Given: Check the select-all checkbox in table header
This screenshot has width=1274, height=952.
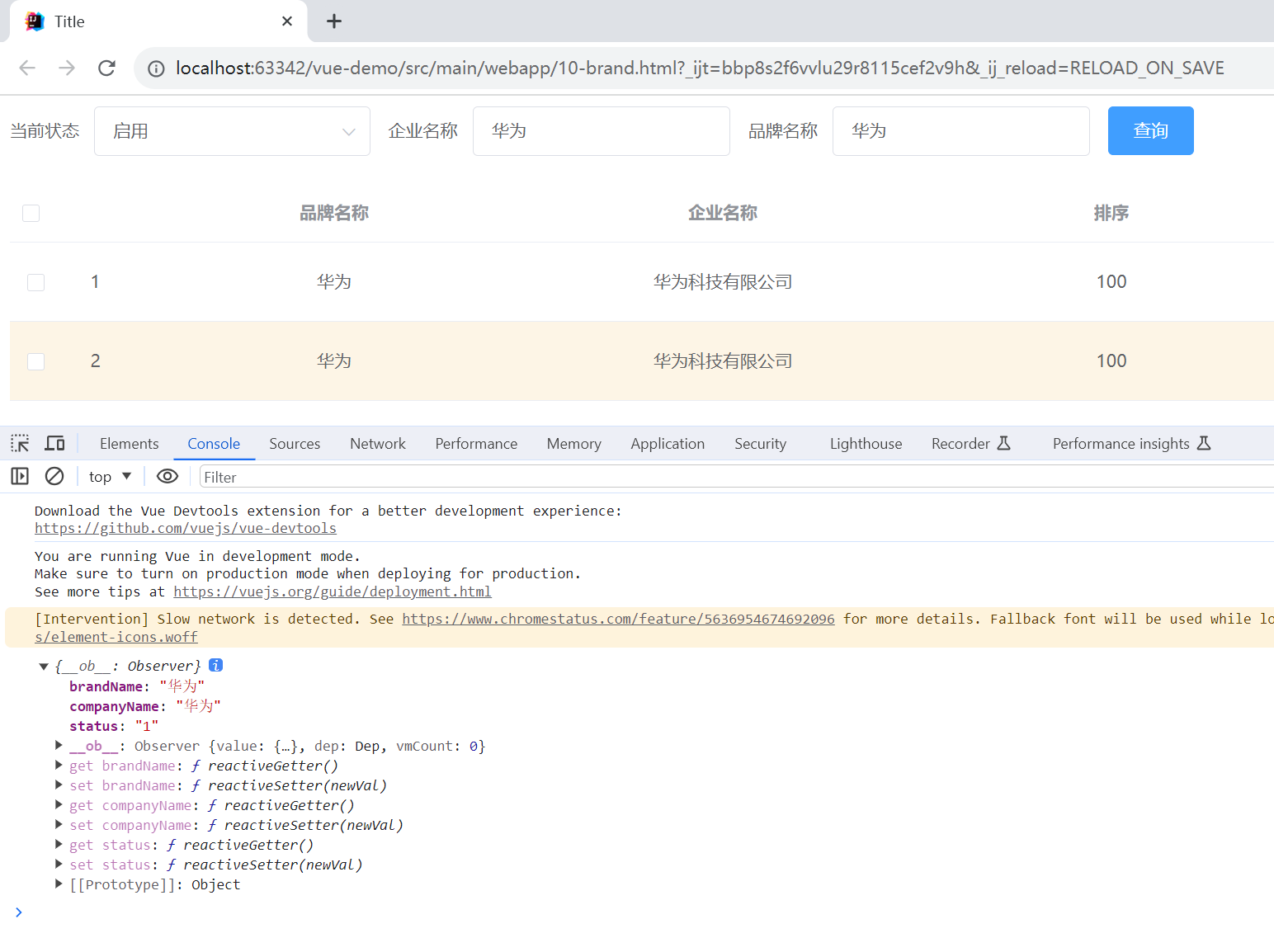Looking at the screenshot, I should (x=31, y=213).
